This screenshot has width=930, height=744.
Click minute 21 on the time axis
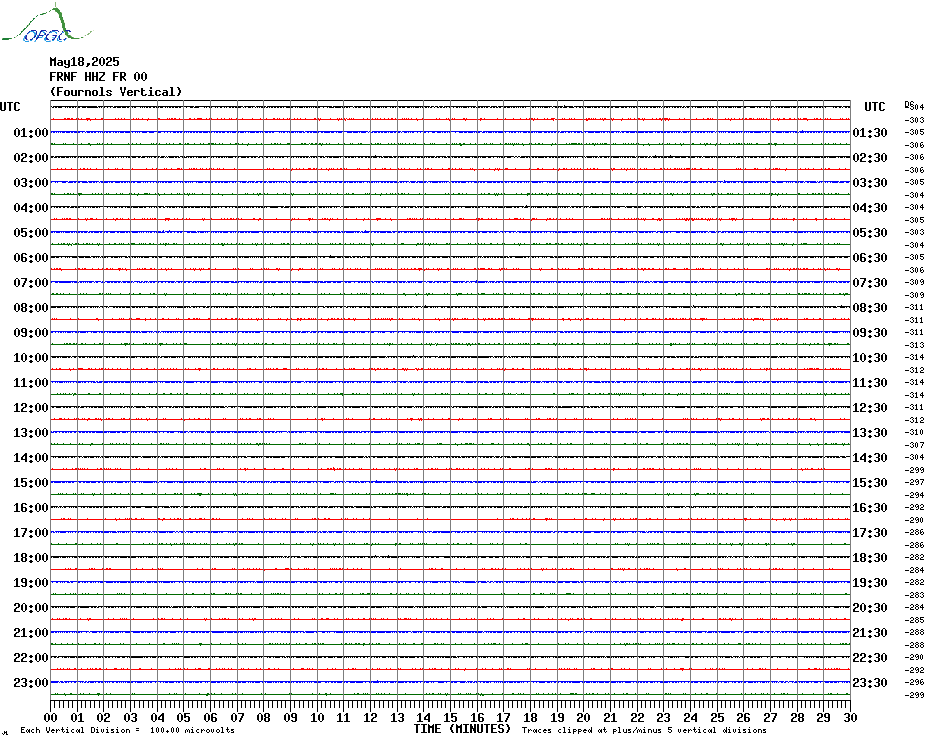click(x=610, y=718)
